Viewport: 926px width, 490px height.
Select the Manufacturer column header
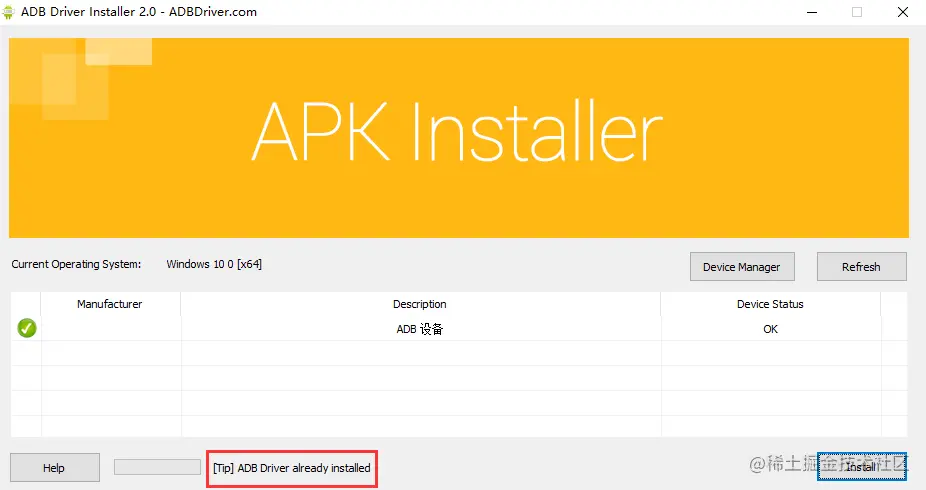(x=110, y=304)
